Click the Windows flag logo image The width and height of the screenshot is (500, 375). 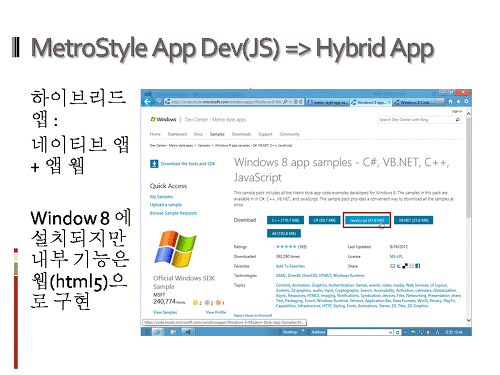[x=175, y=249]
